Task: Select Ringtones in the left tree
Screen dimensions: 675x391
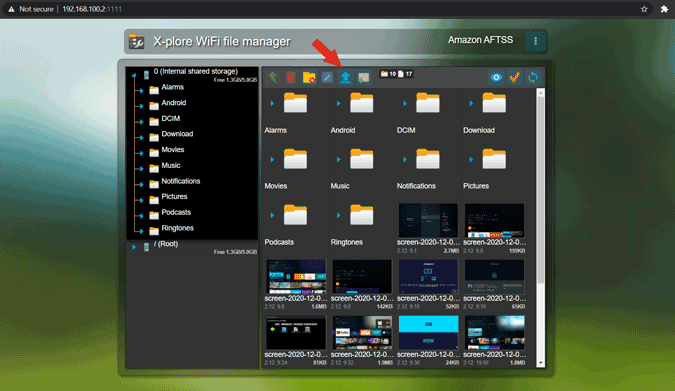Action: click(x=177, y=228)
